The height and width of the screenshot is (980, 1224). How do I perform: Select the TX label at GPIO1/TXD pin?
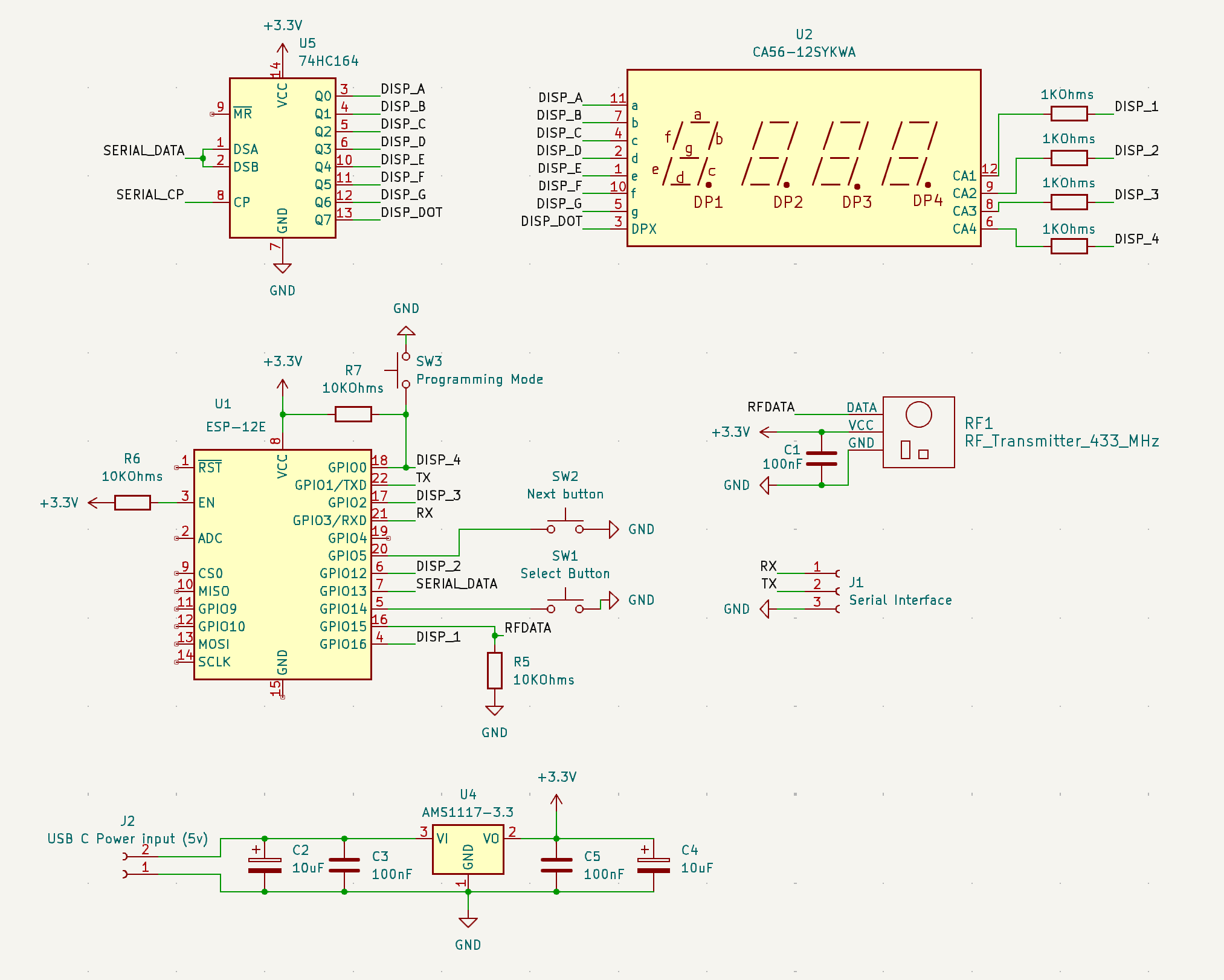[423, 478]
